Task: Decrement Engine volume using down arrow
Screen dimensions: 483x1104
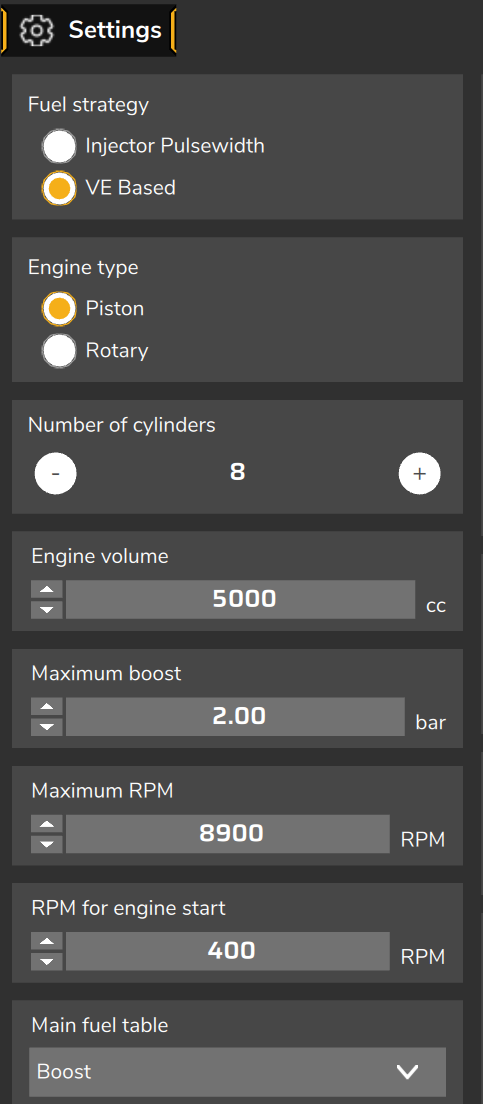Action: click(47, 610)
